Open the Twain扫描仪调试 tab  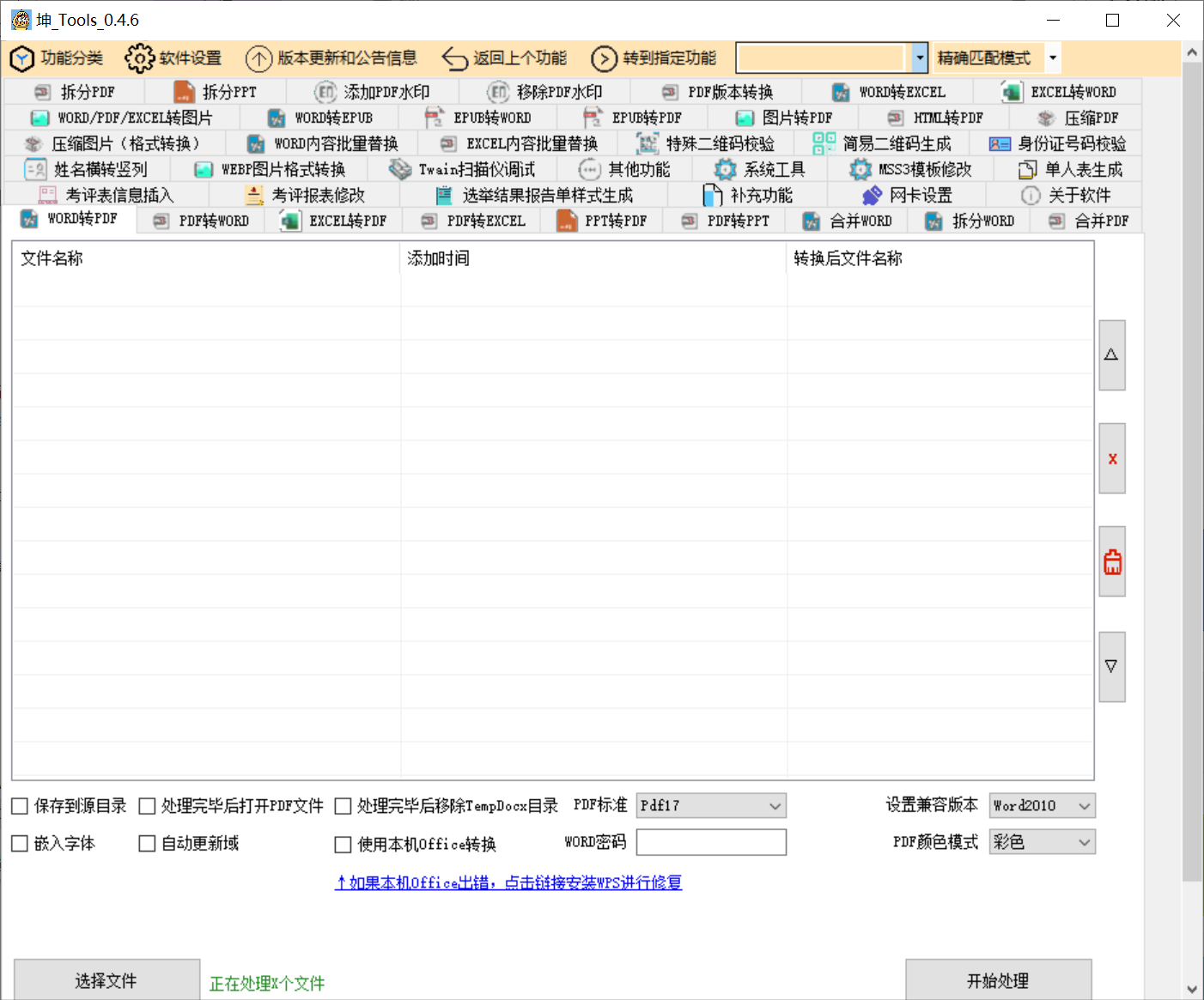(462, 169)
